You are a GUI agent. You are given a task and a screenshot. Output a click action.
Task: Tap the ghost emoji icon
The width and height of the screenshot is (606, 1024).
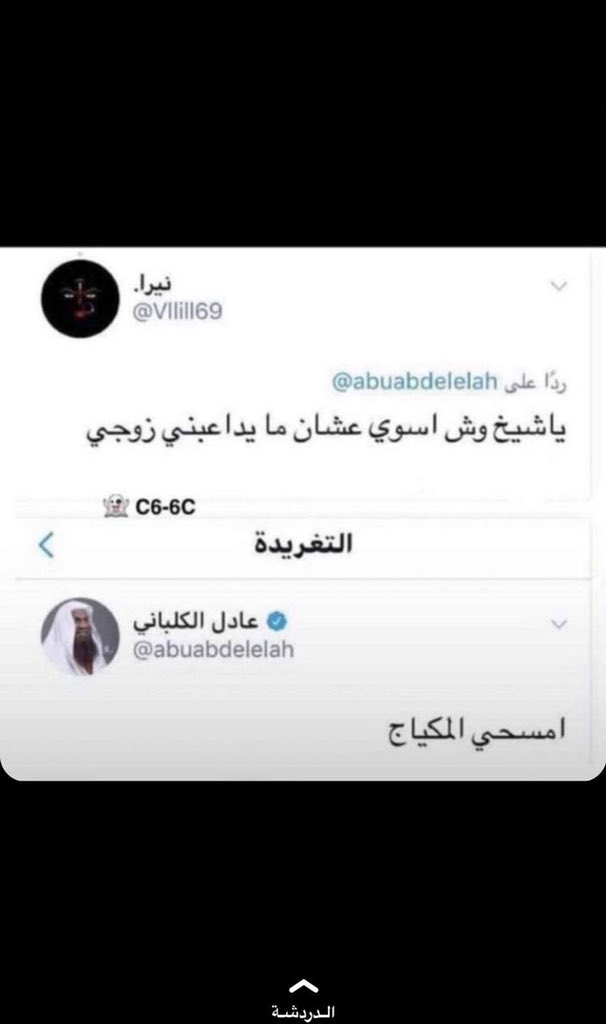116,506
